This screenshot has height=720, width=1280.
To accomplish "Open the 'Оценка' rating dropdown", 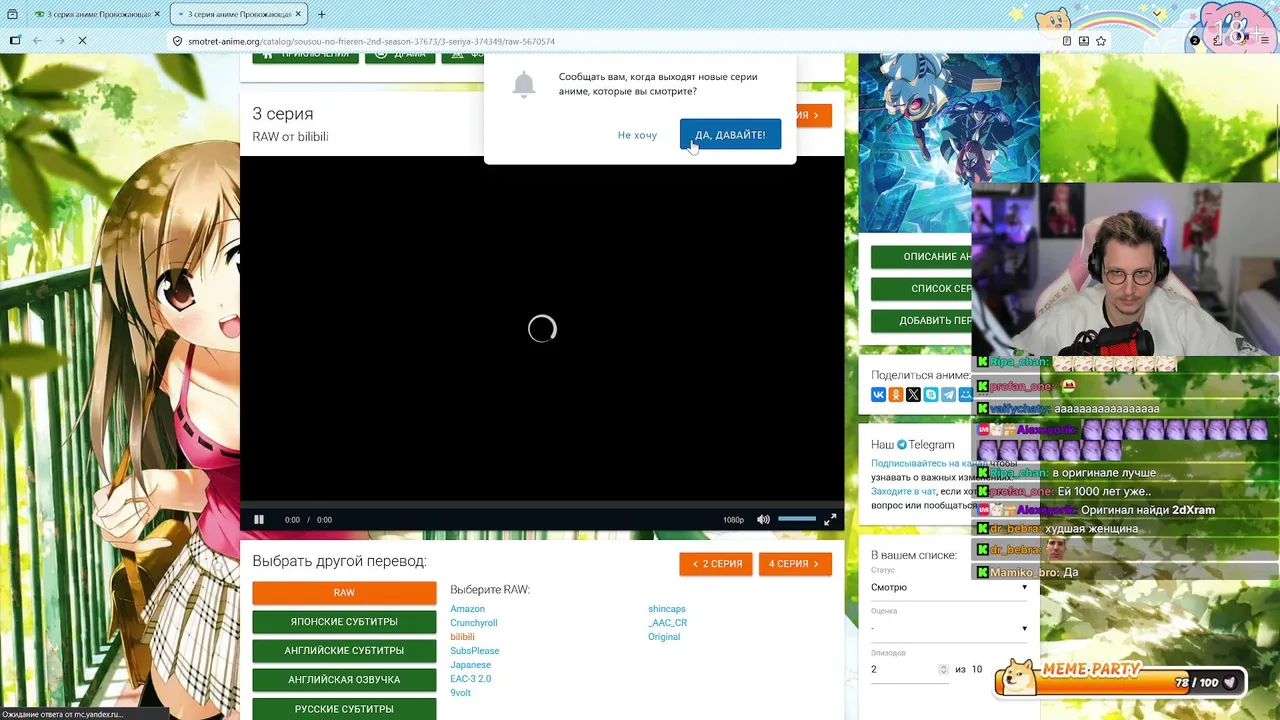I will tap(949, 628).
